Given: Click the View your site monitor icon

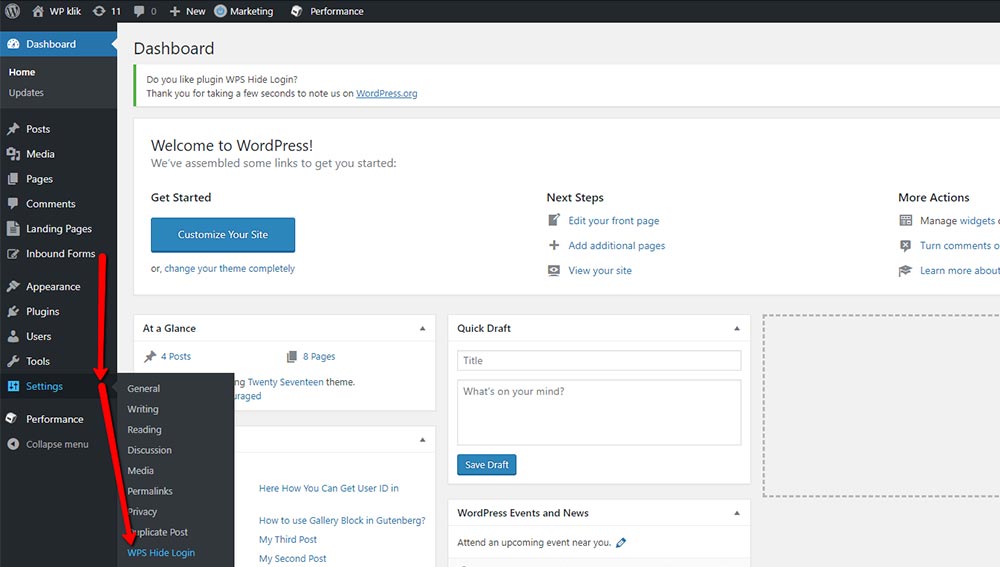Looking at the screenshot, I should 554,270.
